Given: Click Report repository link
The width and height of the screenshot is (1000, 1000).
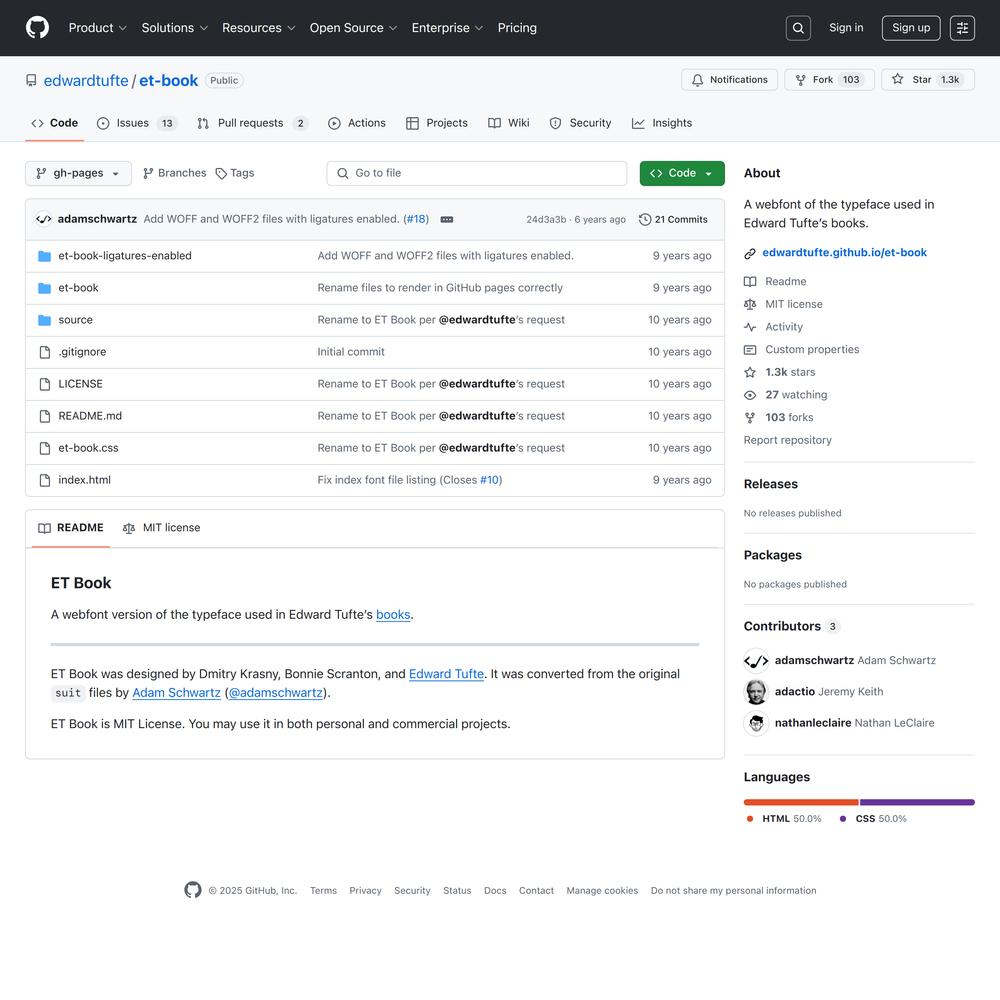Looking at the screenshot, I should (788, 440).
